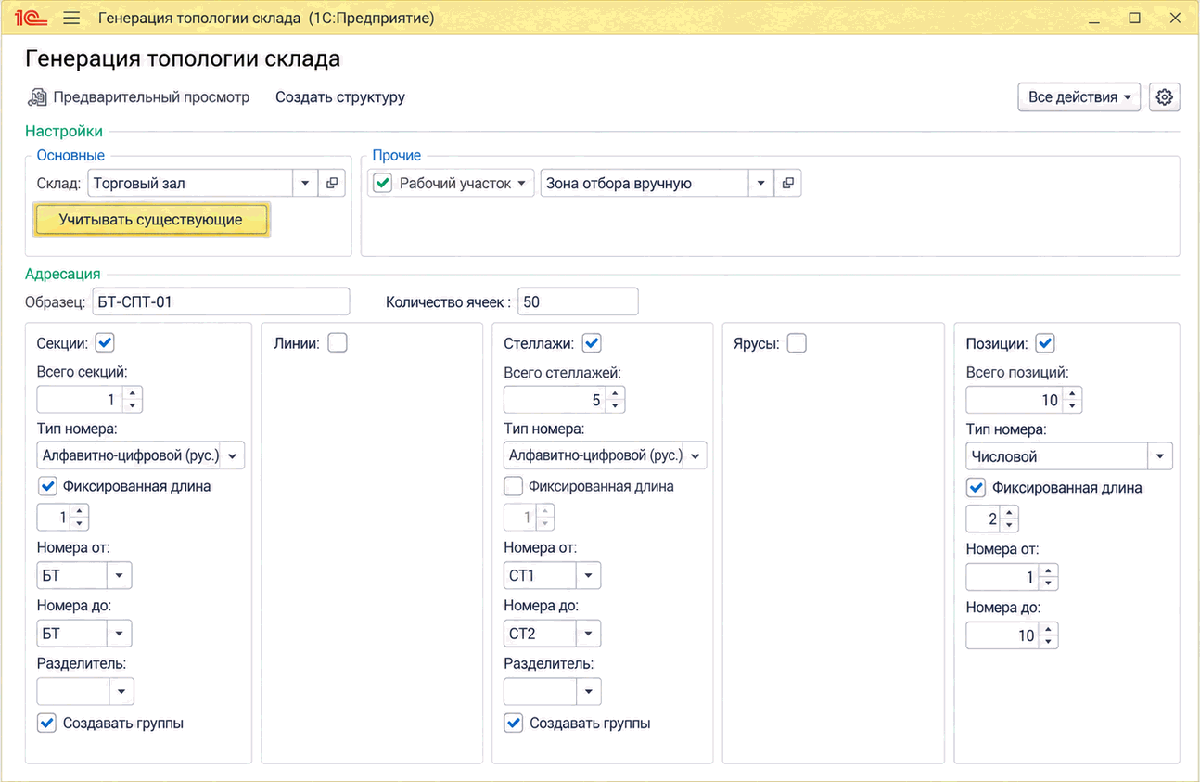Uncheck the Позиции checkbox
The image size is (1200, 782).
(1045, 343)
